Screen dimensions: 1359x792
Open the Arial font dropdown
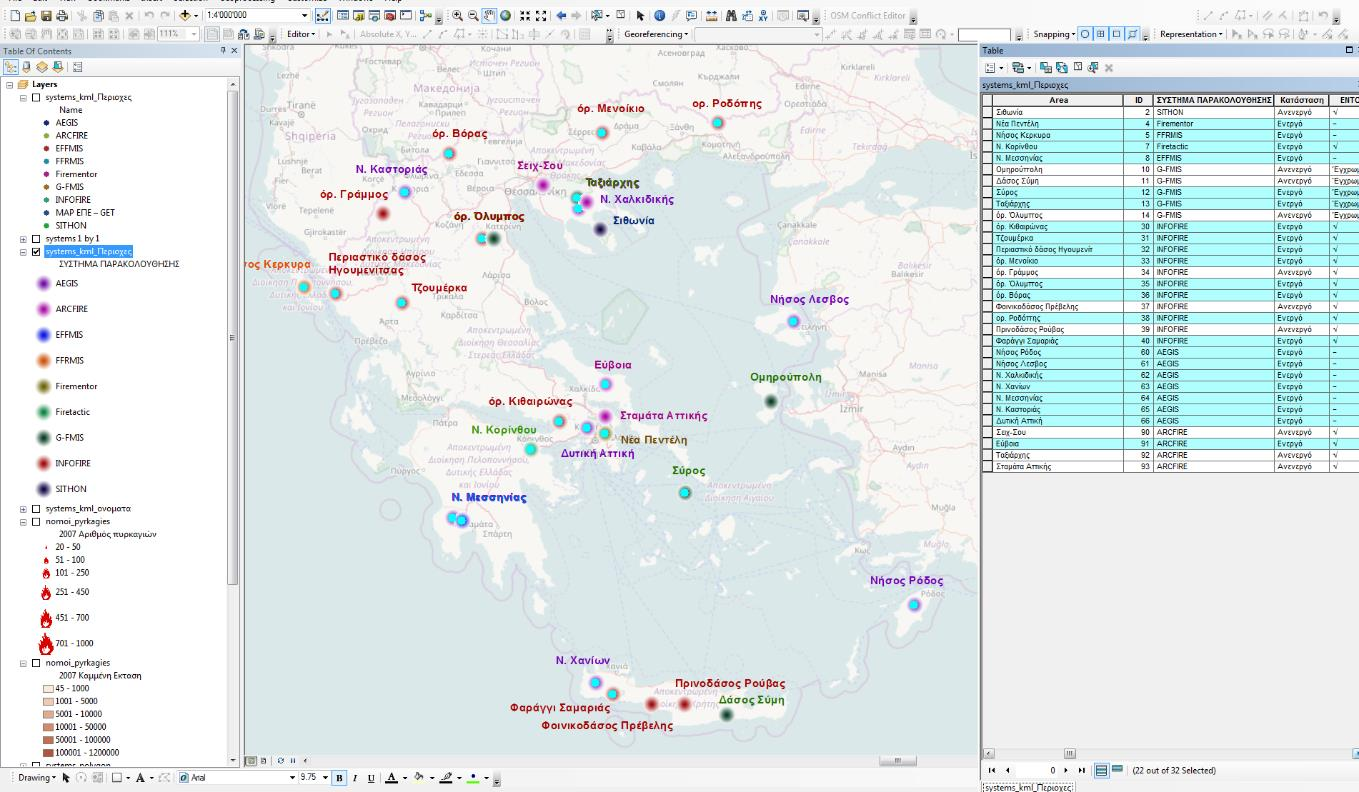pyautogui.click(x=292, y=778)
